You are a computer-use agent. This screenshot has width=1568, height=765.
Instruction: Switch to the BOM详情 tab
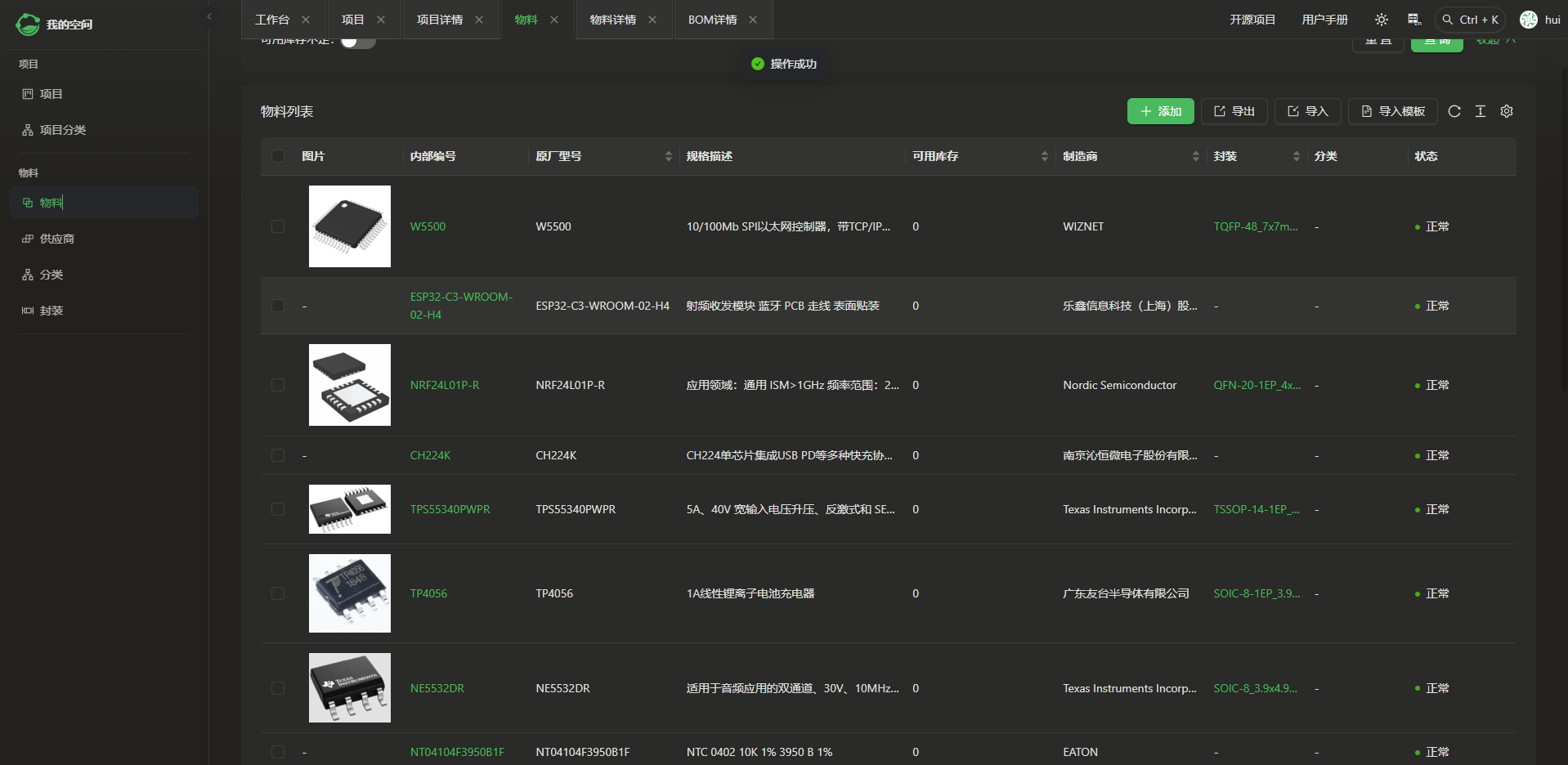pyautogui.click(x=712, y=20)
